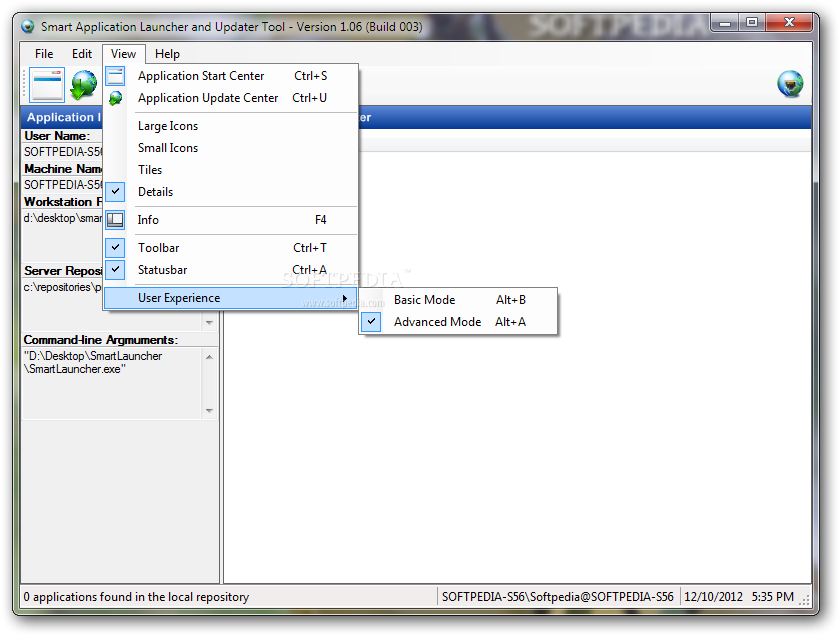Choose Details view entry
The height and width of the screenshot is (636, 840).
click(230, 192)
